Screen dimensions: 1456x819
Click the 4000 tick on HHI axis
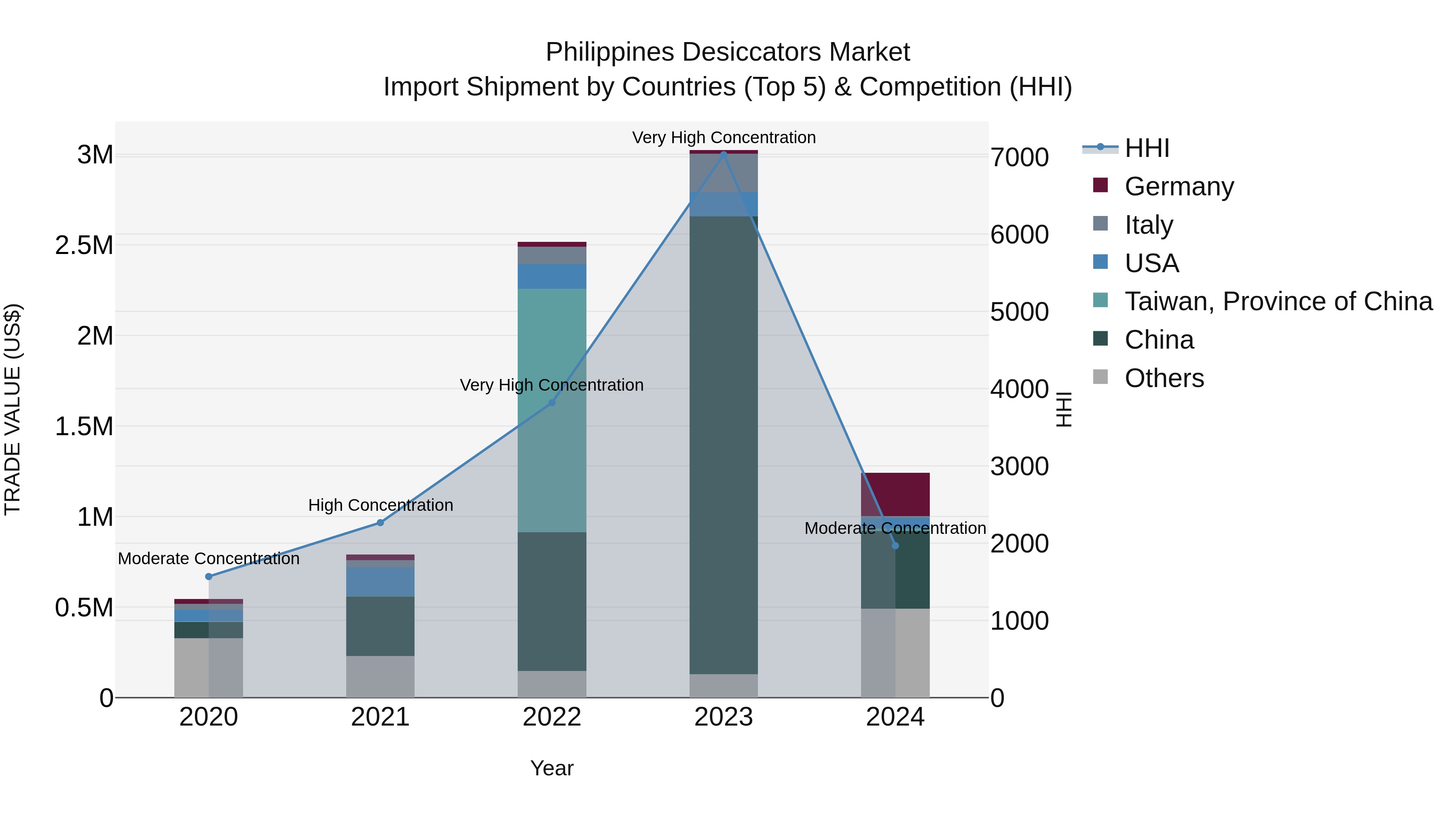(1020, 389)
